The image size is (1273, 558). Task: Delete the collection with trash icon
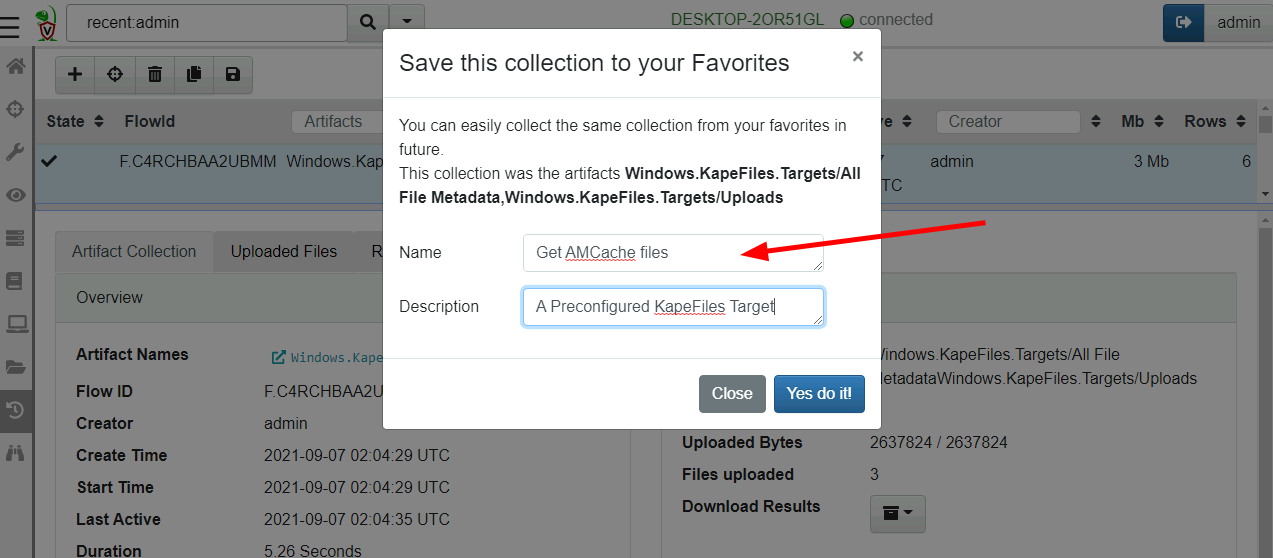[155, 74]
